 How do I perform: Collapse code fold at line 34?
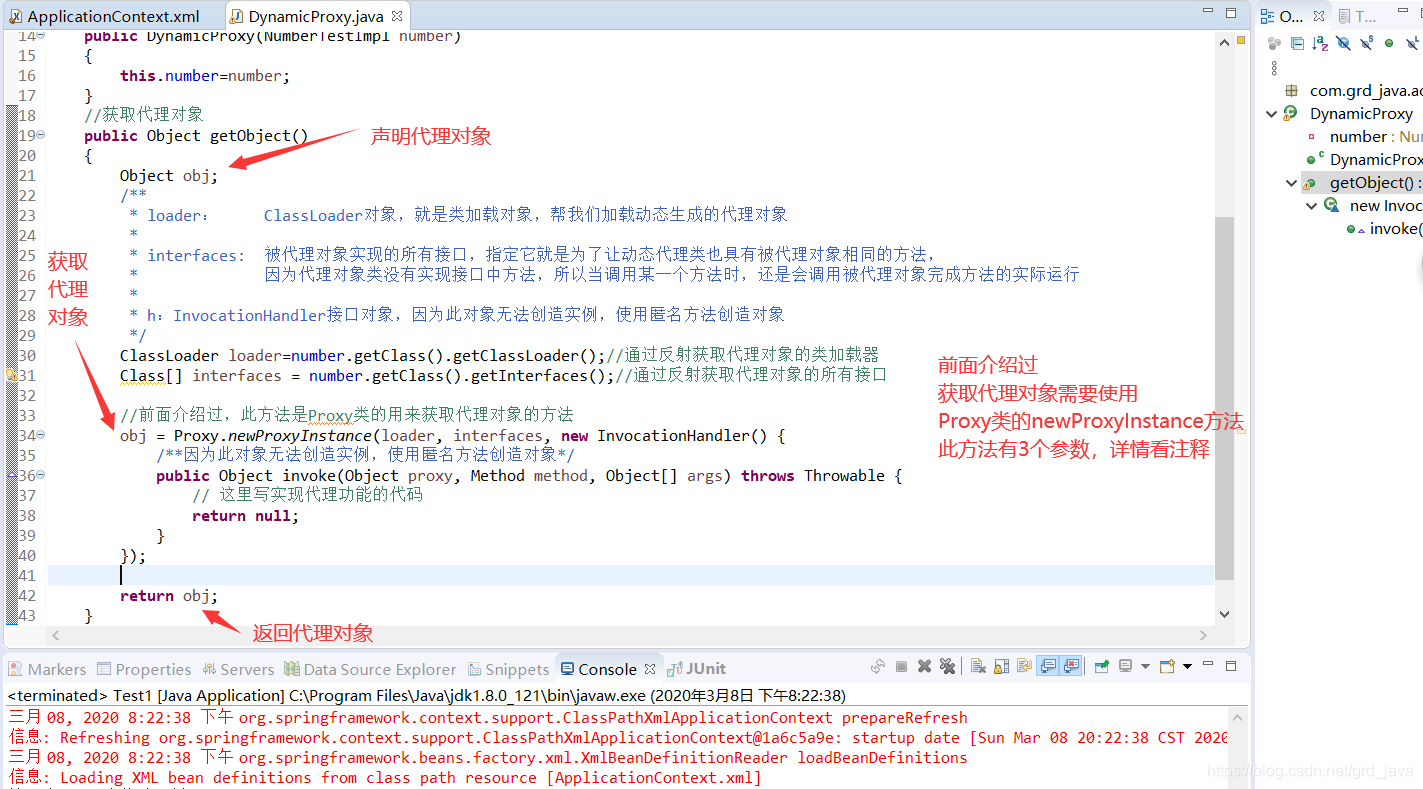tap(41, 435)
